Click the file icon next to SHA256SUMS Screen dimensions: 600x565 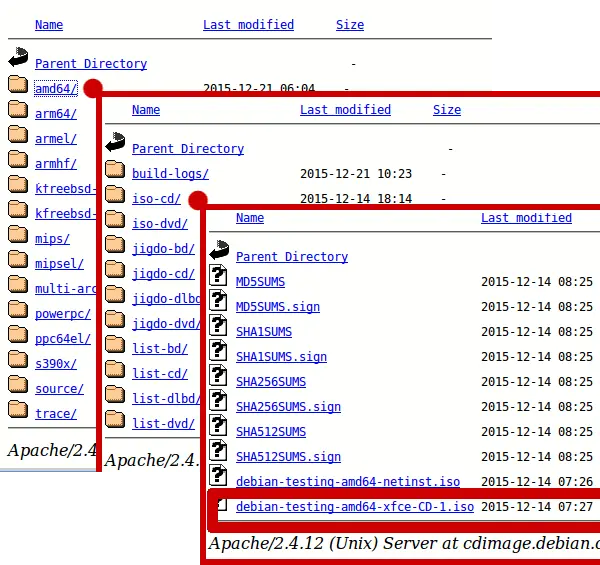[218, 376]
